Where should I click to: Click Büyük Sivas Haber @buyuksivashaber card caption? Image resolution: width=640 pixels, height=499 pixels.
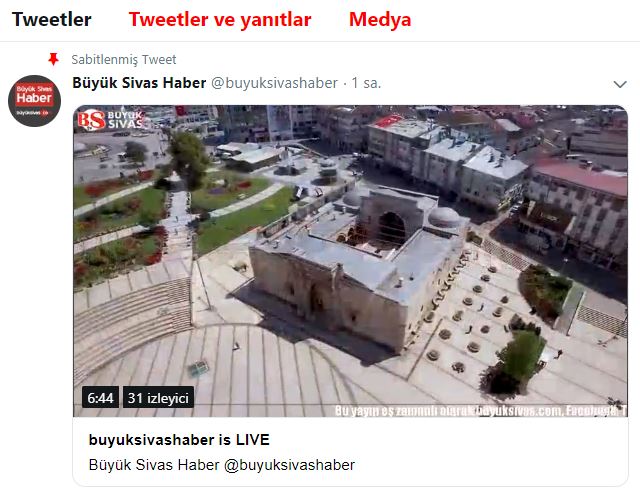tap(222, 465)
